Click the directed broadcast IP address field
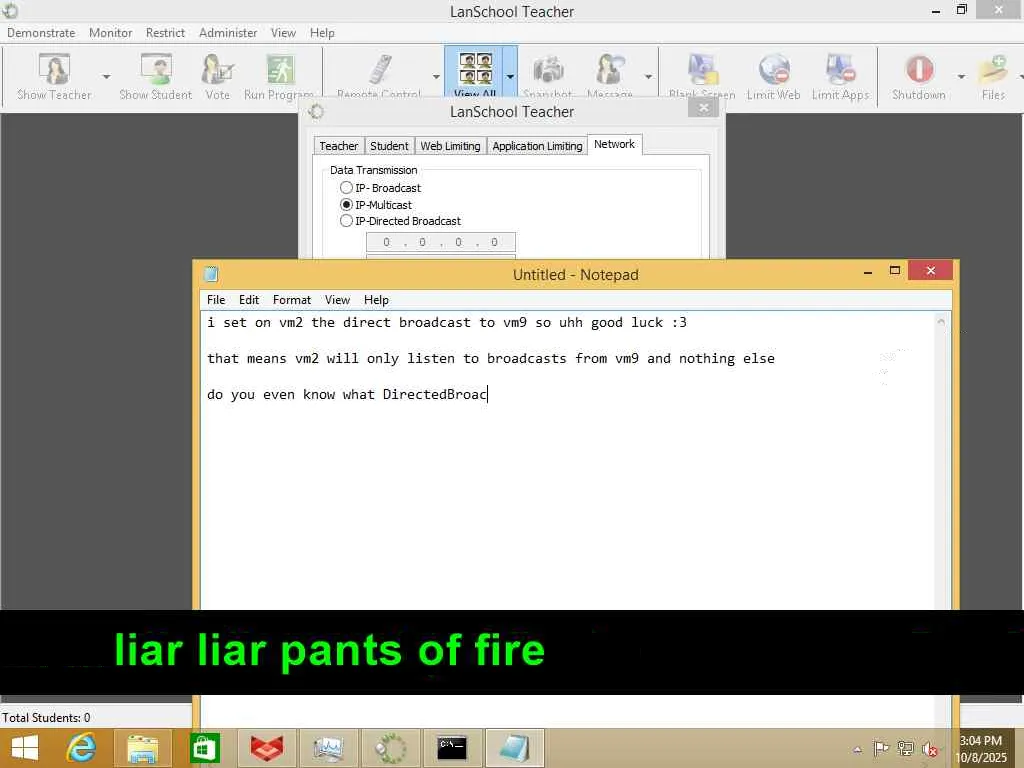The image size is (1024, 768). pyautogui.click(x=441, y=242)
